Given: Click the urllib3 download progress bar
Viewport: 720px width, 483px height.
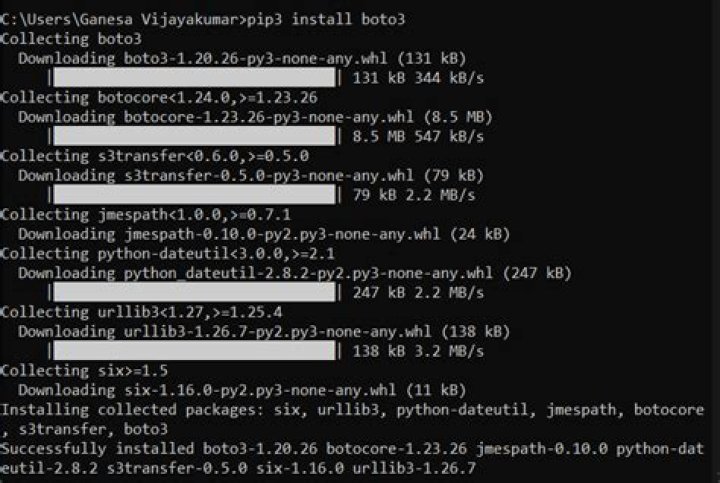Looking at the screenshot, I should tap(194, 351).
